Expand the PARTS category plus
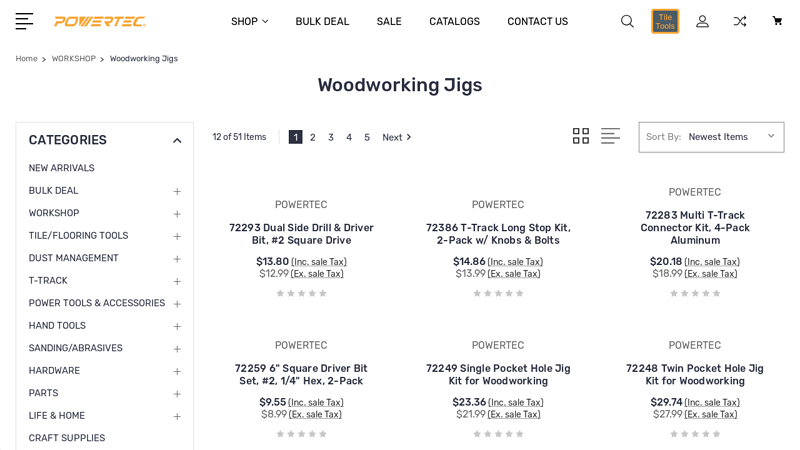This screenshot has height=450, width=800. 177,394
